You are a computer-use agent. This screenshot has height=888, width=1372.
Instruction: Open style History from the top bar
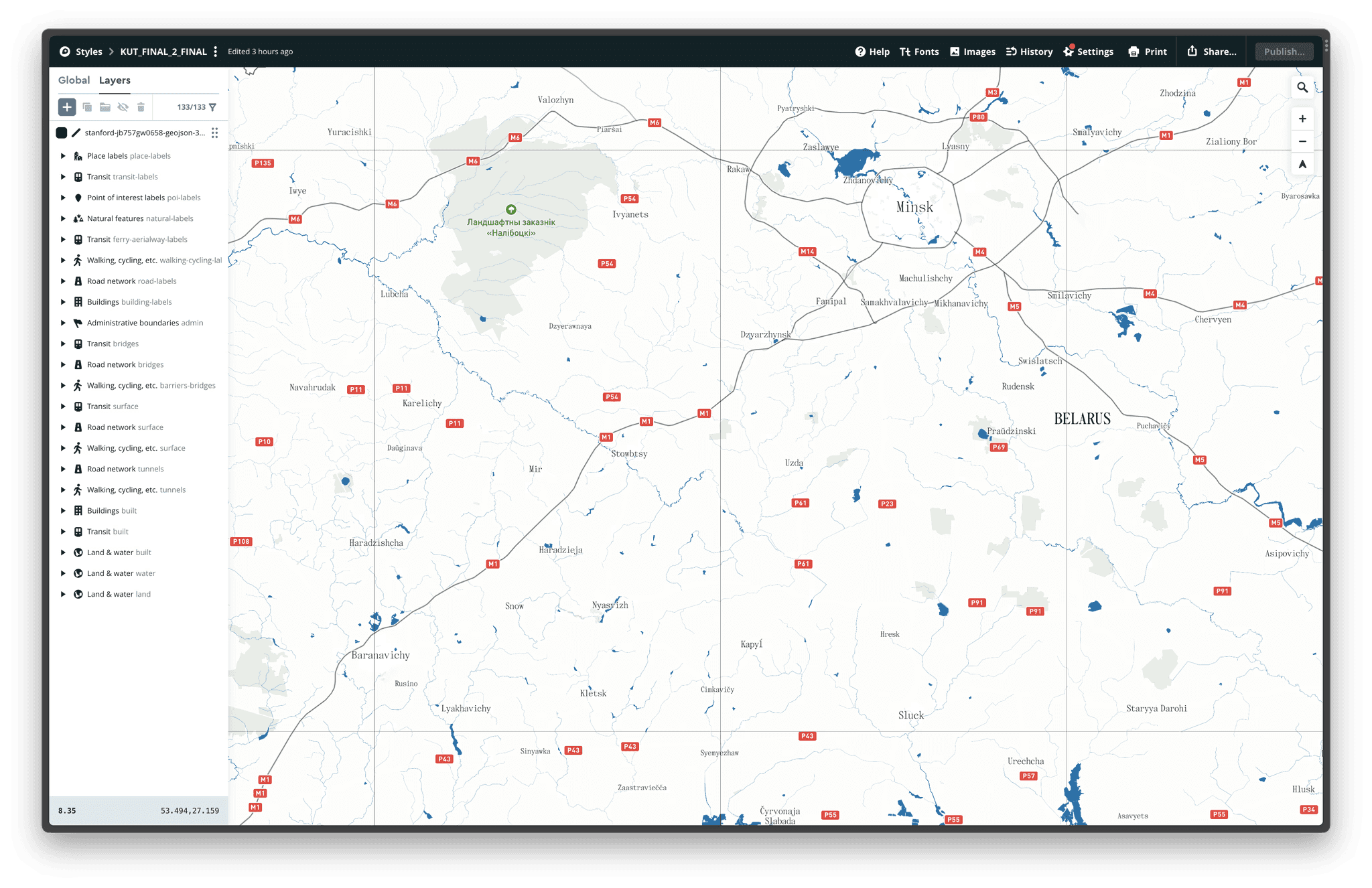[1029, 52]
